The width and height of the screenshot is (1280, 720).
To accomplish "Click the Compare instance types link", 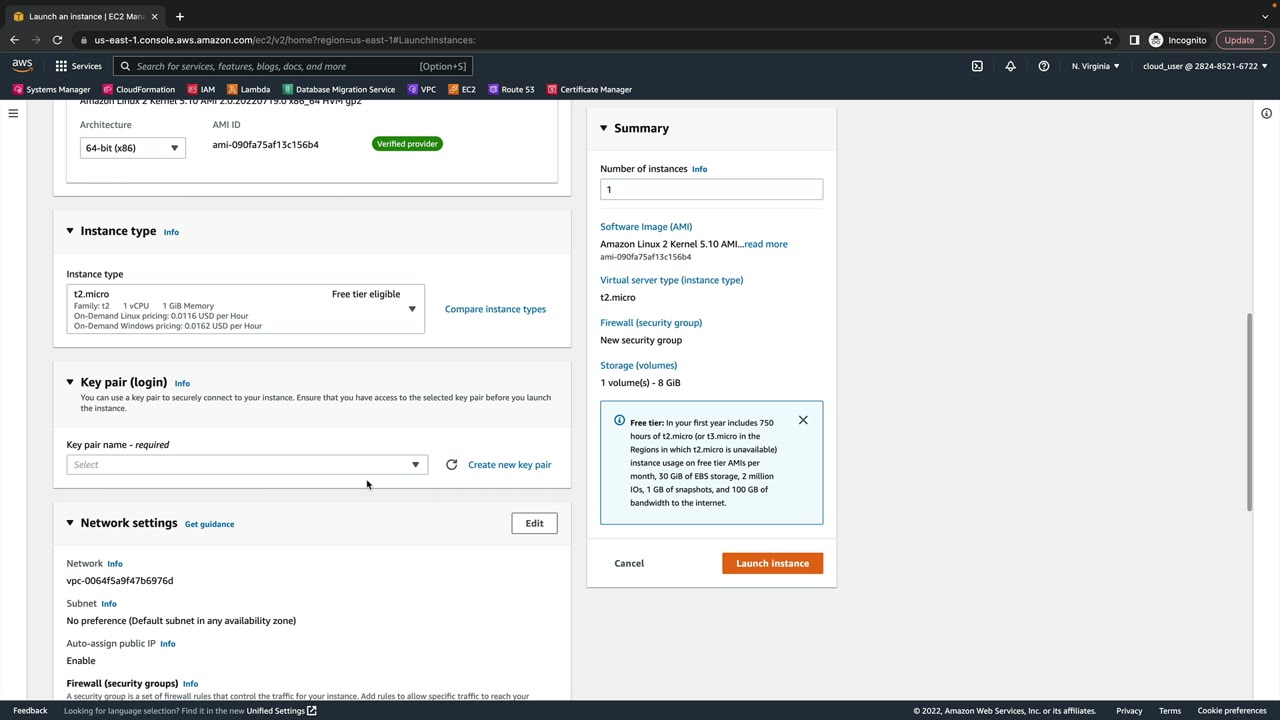I will coord(495,309).
